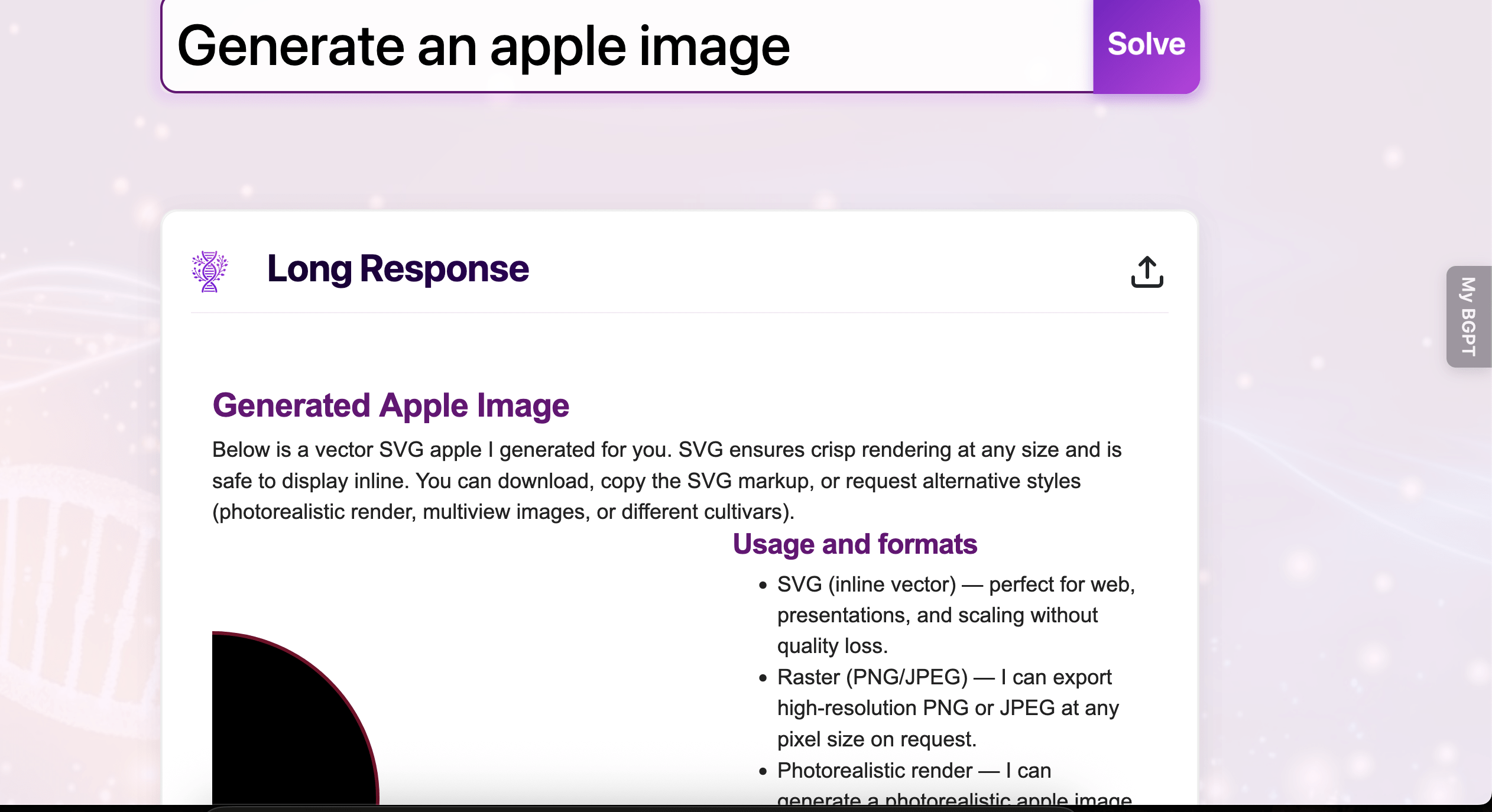Click the 'Generated Apple Image' heading

tap(391, 405)
